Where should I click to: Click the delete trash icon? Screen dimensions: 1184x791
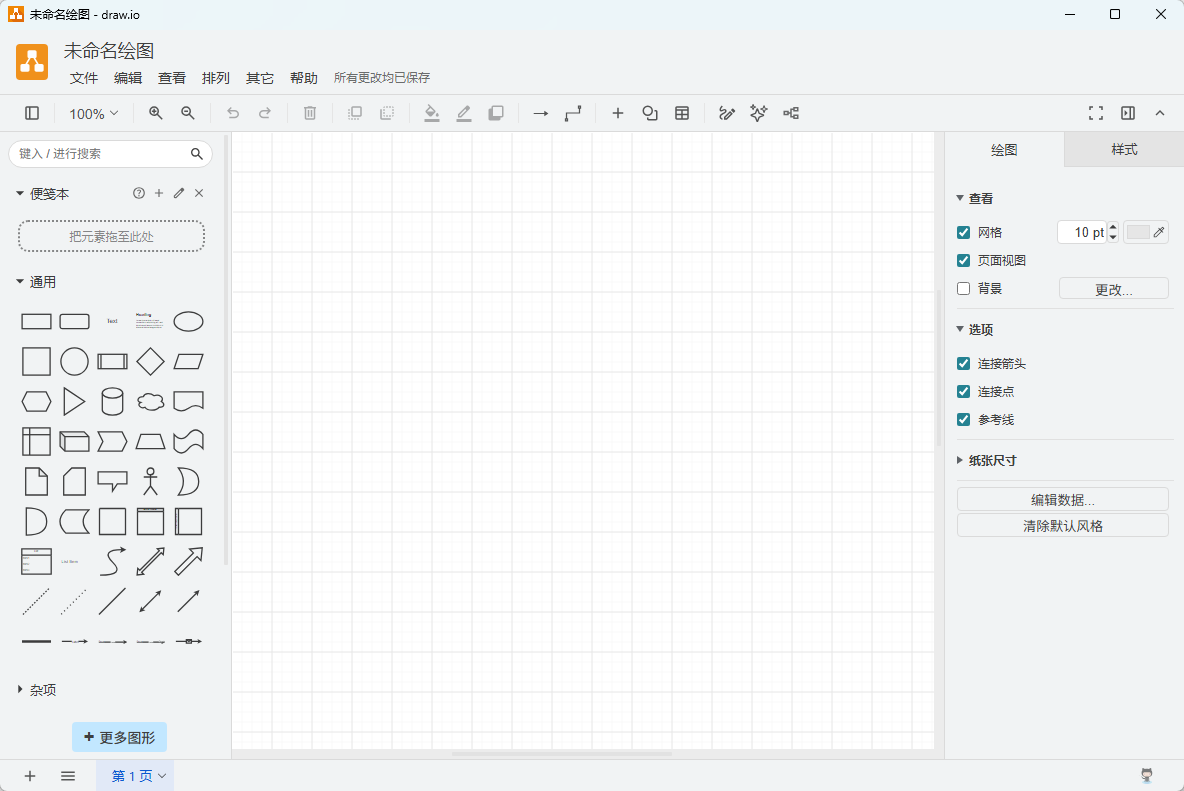tap(310, 113)
